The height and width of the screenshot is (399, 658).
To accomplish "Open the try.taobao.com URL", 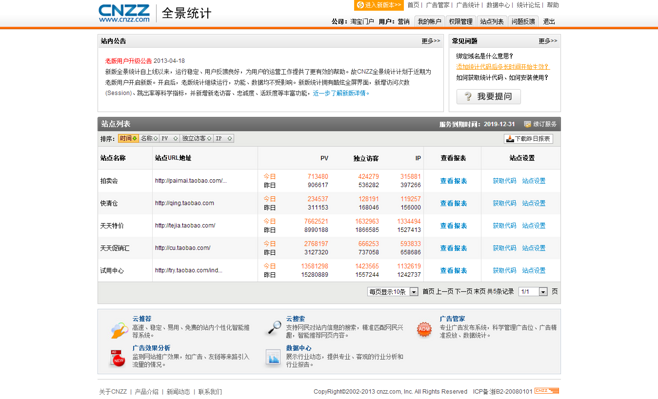I will click(x=188, y=270).
